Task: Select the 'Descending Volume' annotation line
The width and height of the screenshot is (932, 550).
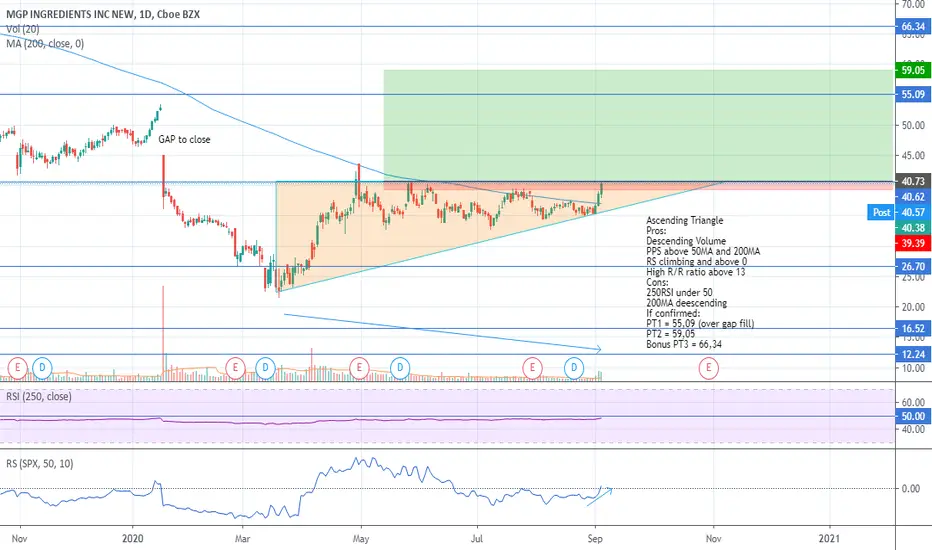Action: (x=686, y=241)
